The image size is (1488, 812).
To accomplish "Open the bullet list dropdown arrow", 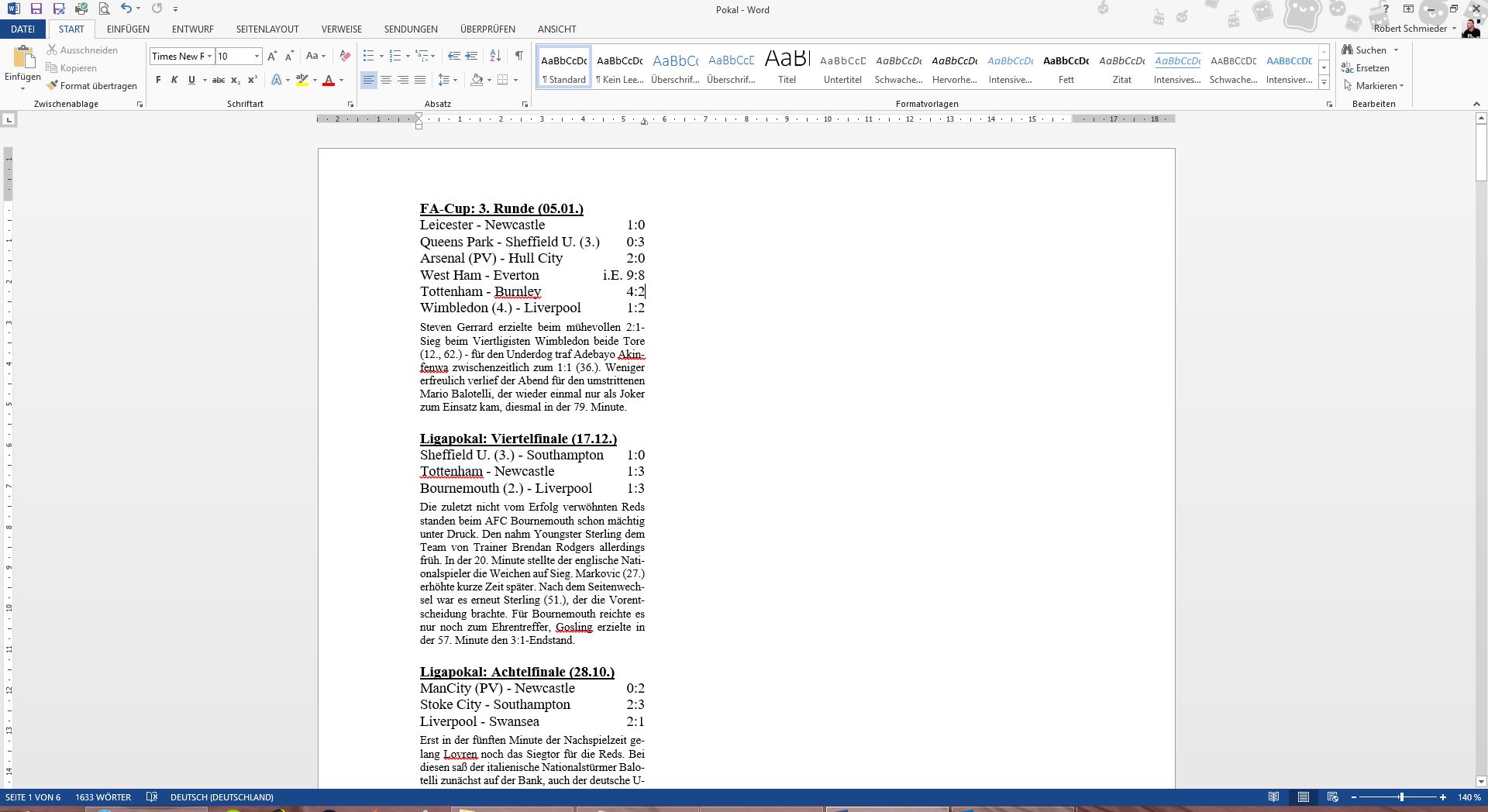I will tap(381, 56).
